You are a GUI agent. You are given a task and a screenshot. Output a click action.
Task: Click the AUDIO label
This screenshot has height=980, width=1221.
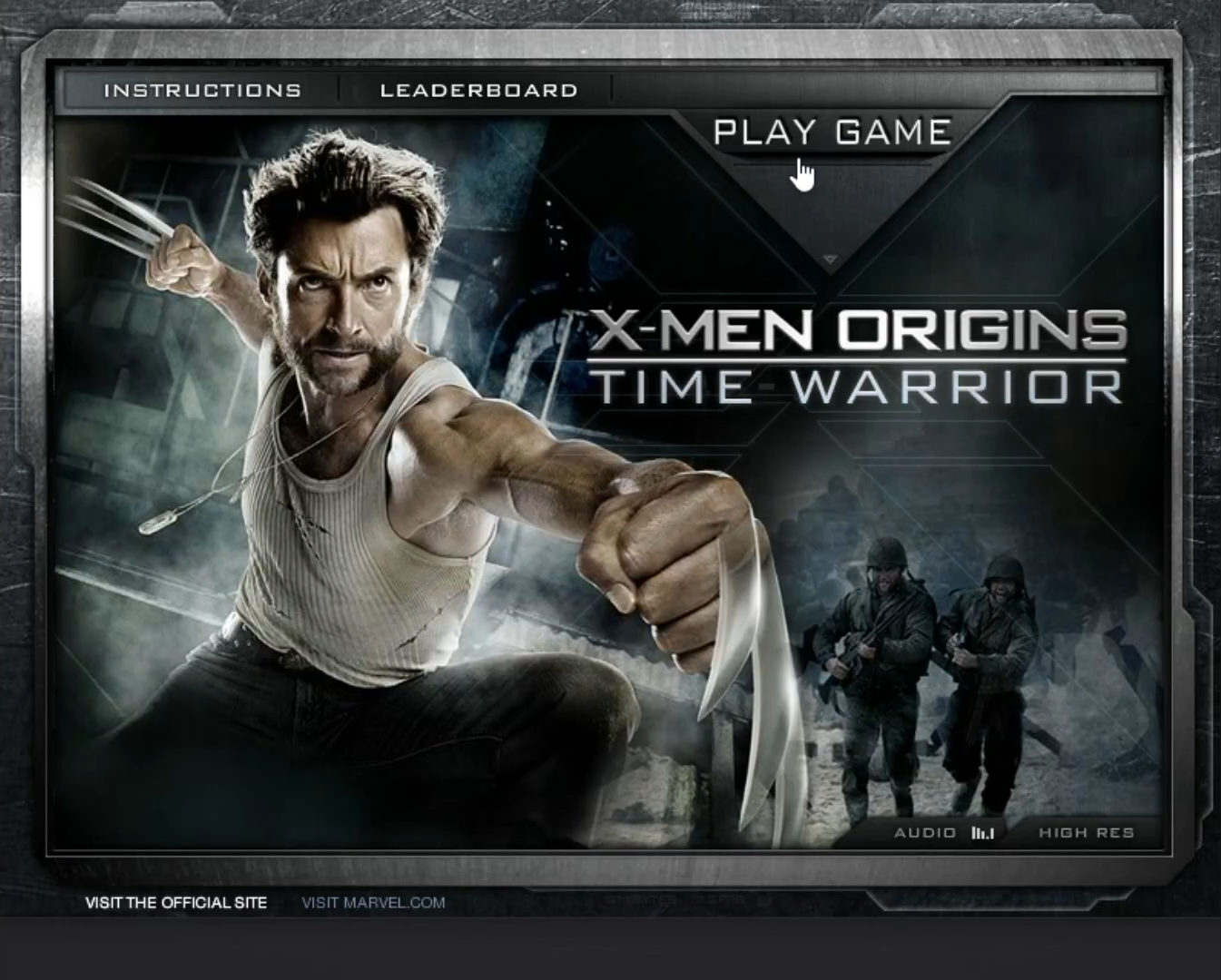click(925, 832)
